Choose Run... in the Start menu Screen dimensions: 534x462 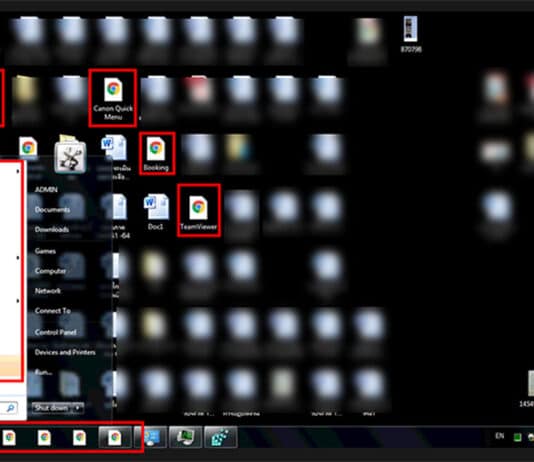pos(43,372)
